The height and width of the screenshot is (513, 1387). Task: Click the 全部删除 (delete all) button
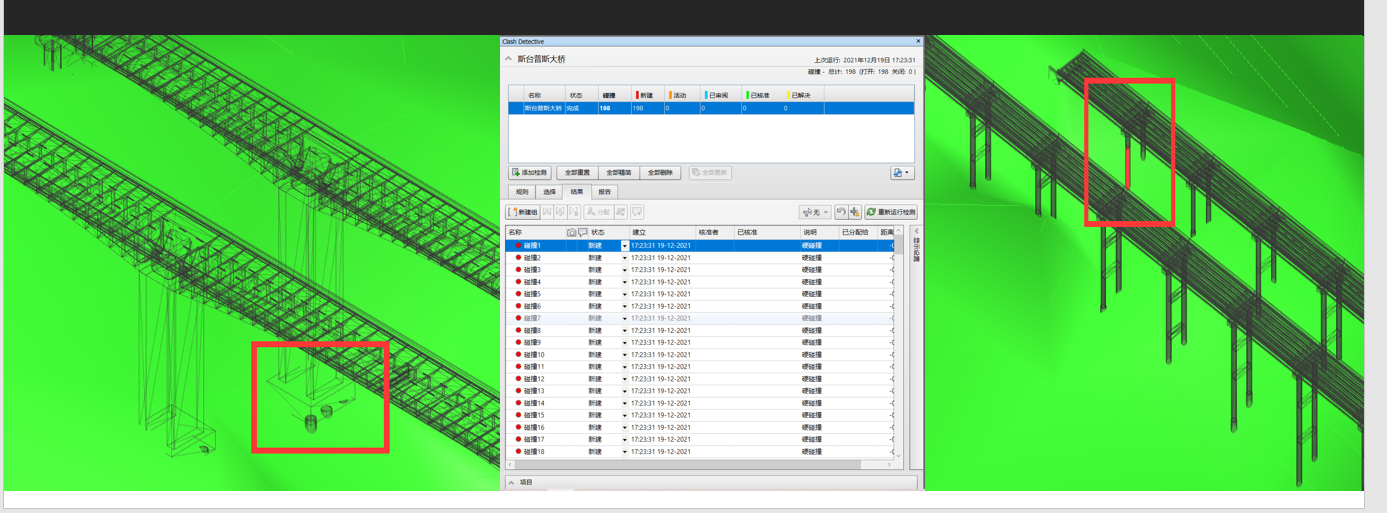click(661, 173)
